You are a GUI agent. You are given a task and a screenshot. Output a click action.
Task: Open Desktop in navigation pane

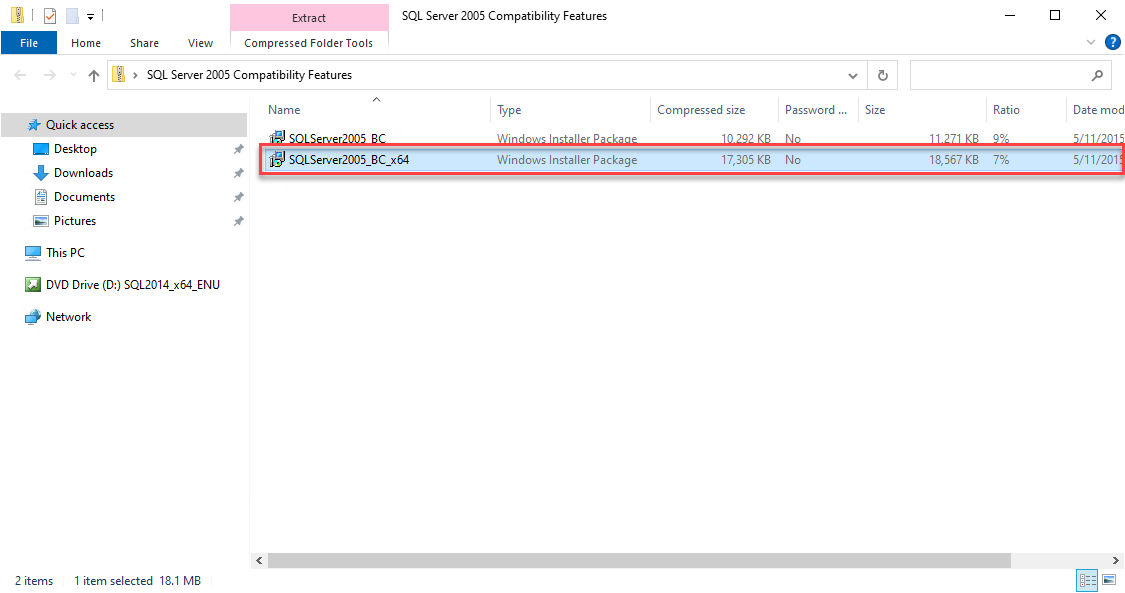[x=75, y=149]
